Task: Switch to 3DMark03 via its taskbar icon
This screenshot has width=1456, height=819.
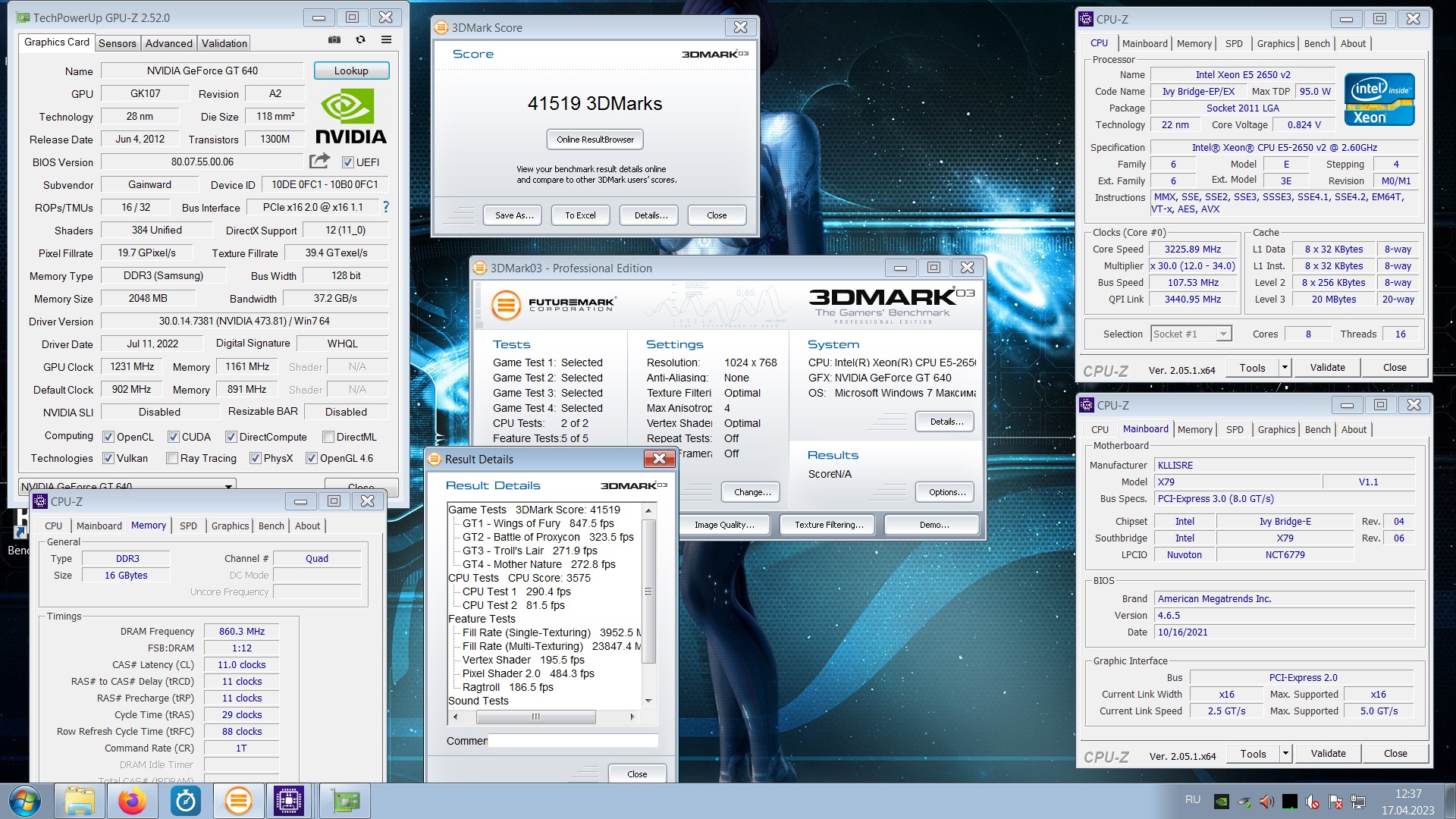Action: [x=238, y=801]
